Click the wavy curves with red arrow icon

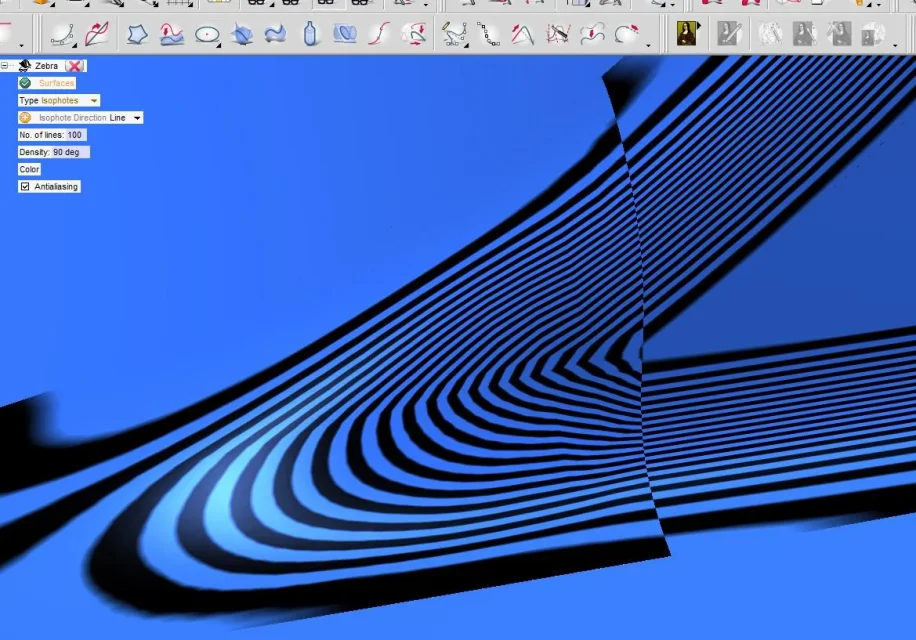coord(592,34)
